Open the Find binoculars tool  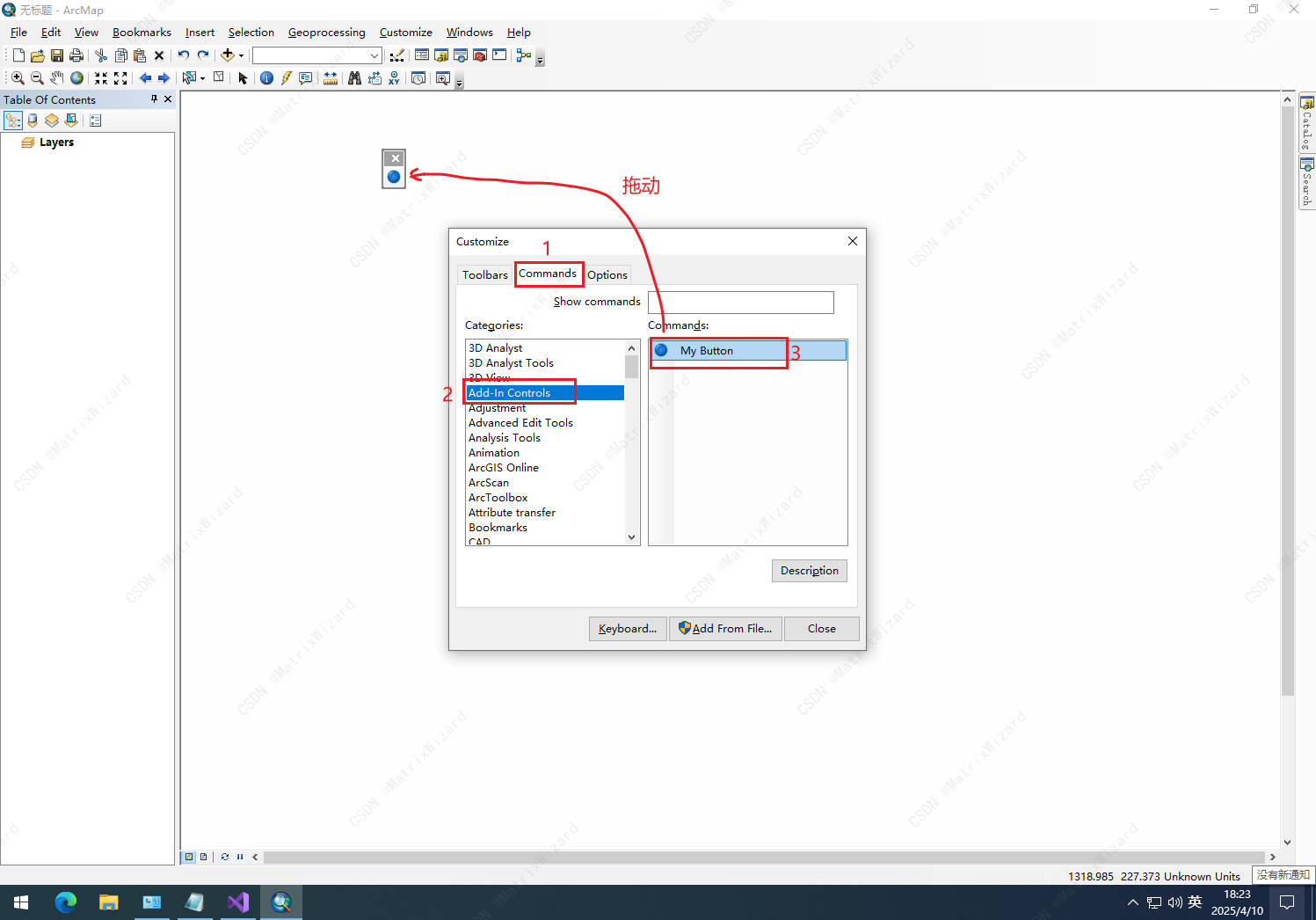pyautogui.click(x=354, y=78)
